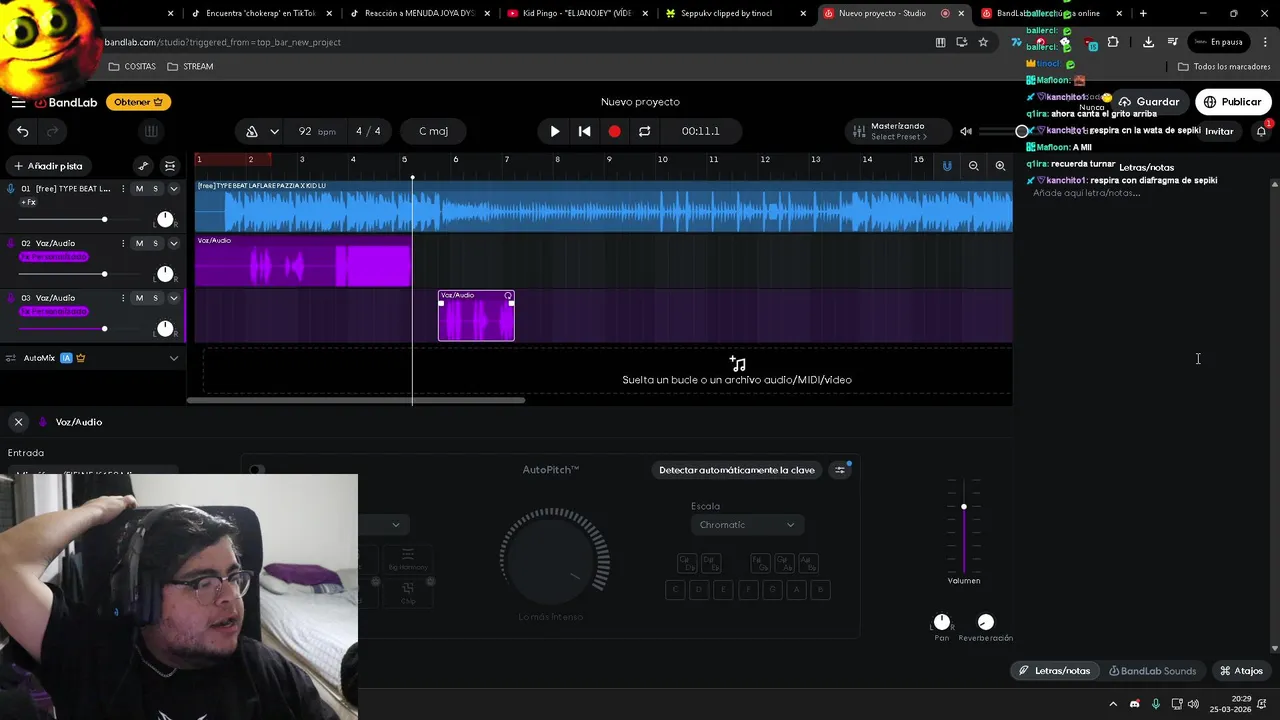Screen dimensions: 1280x720
Task: Open Discord from the system tray
Action: pyautogui.click(x=1134, y=704)
